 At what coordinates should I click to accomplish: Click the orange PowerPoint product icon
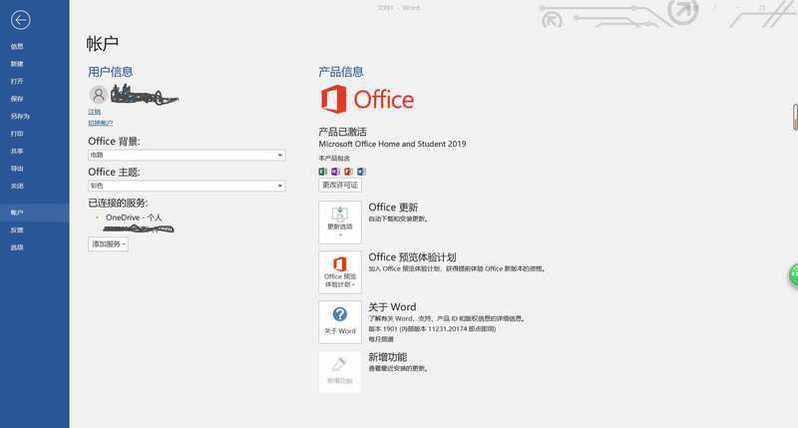(349, 172)
